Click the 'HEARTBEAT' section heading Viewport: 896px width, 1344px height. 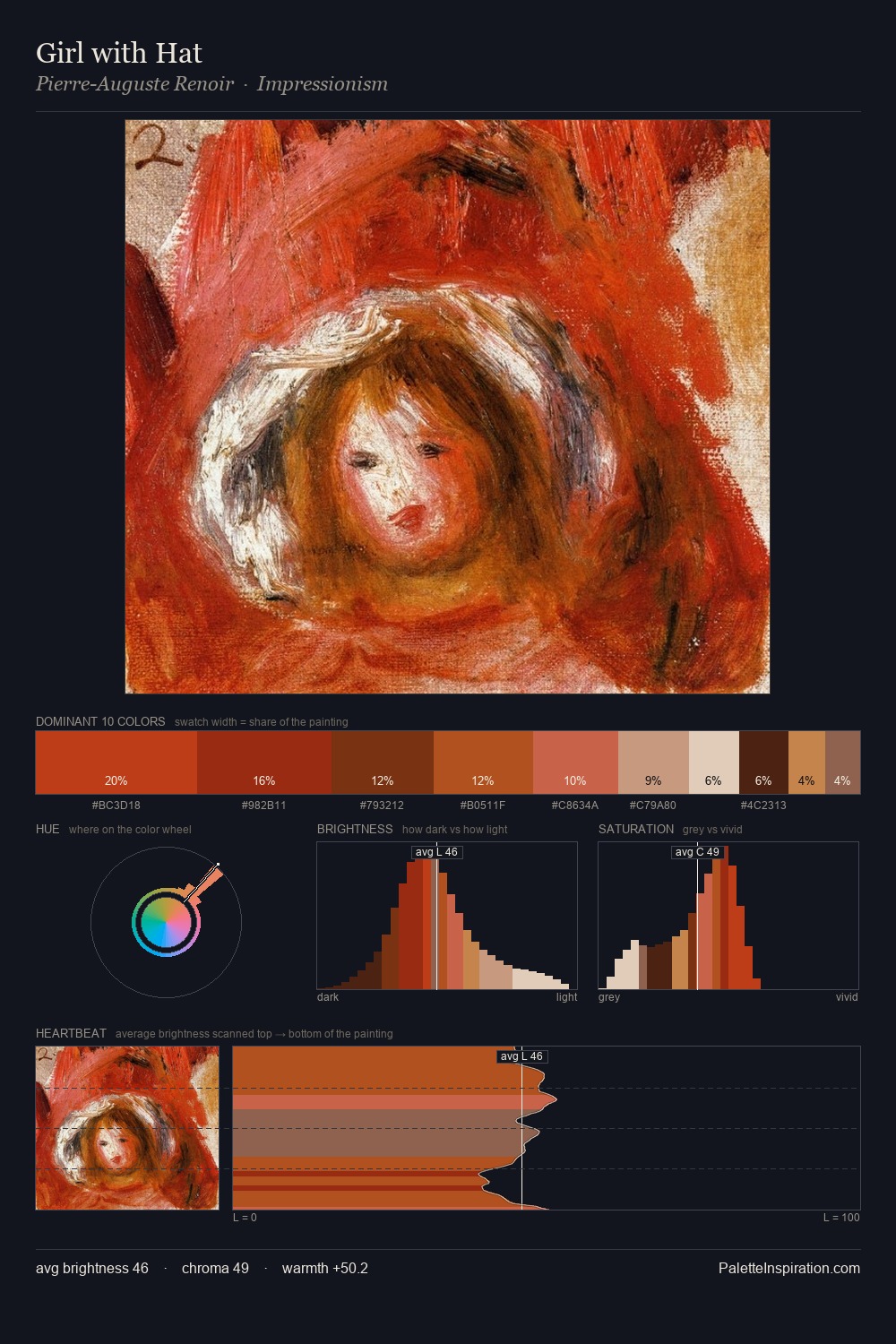(x=71, y=1033)
